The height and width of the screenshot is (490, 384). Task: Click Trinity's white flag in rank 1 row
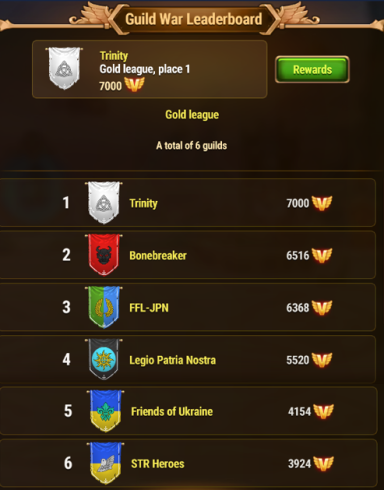(104, 203)
